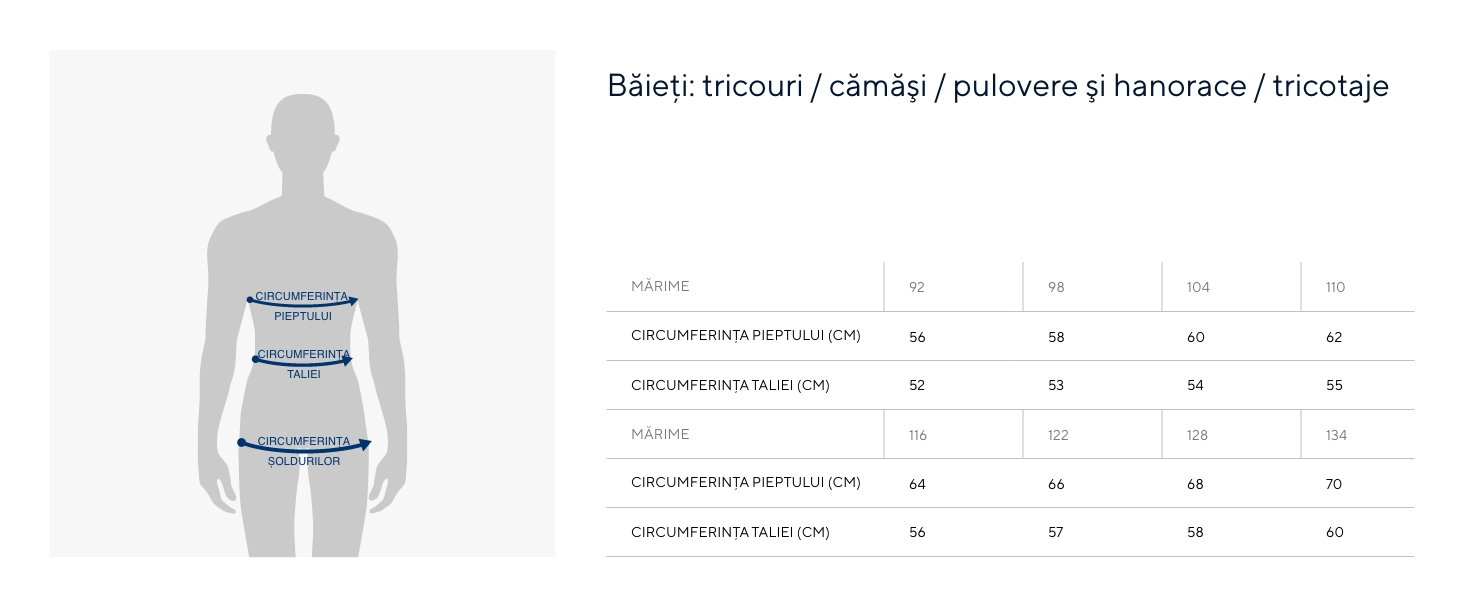
Task: Select the first MĂRIME header cell
Action: coord(660,287)
